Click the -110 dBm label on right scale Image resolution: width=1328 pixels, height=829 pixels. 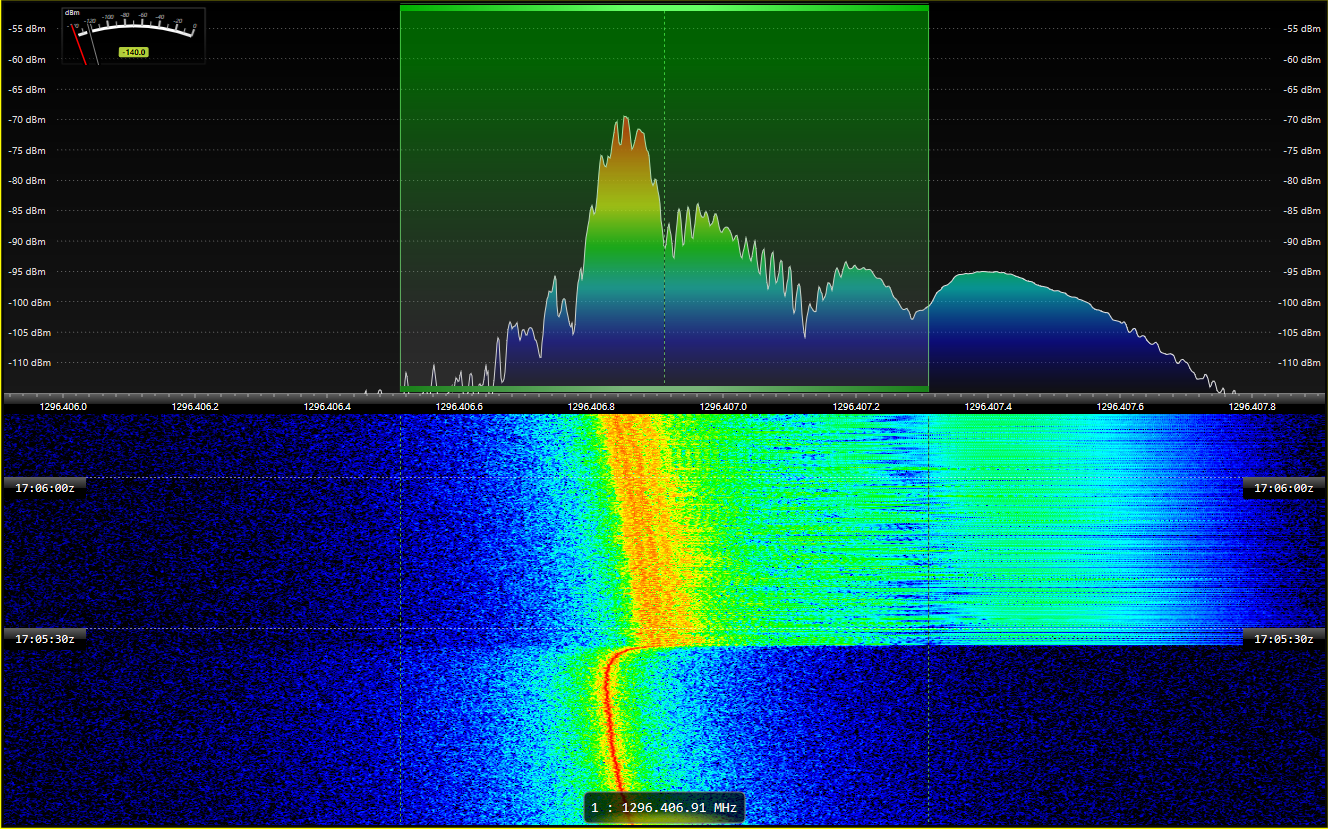1302,363
